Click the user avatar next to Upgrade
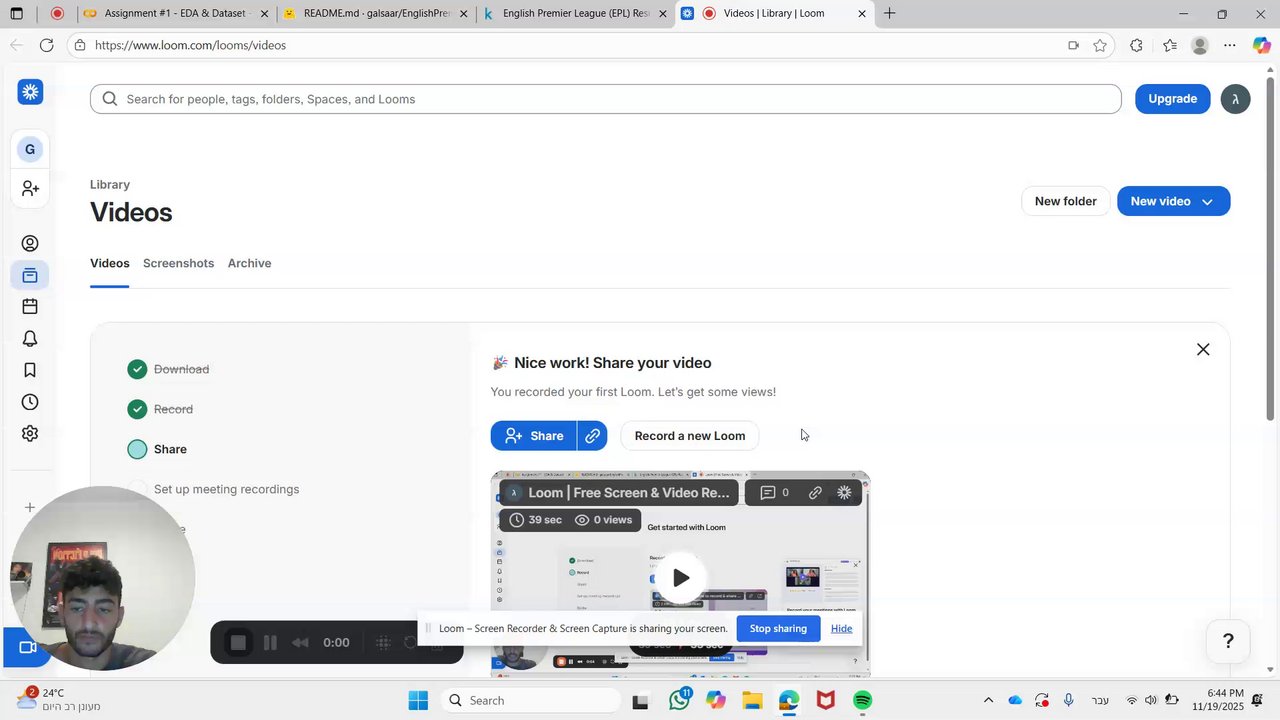The height and width of the screenshot is (720, 1280). tap(1235, 99)
